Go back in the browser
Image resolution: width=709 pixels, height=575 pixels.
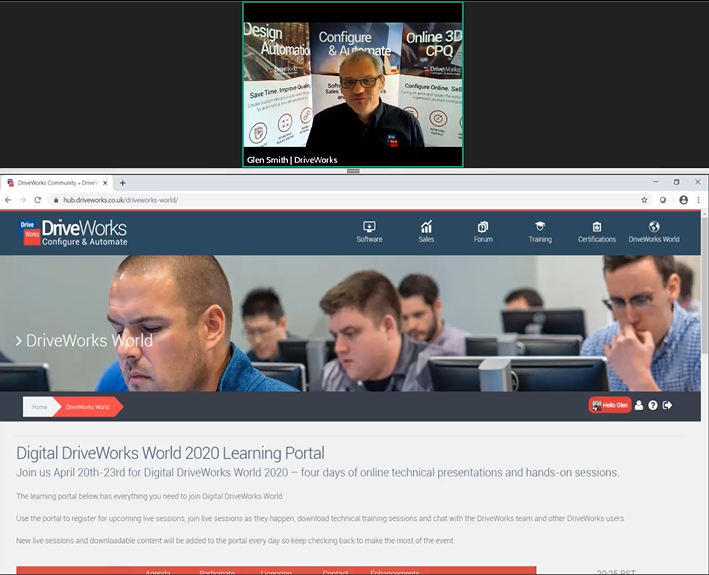pyautogui.click(x=8, y=200)
